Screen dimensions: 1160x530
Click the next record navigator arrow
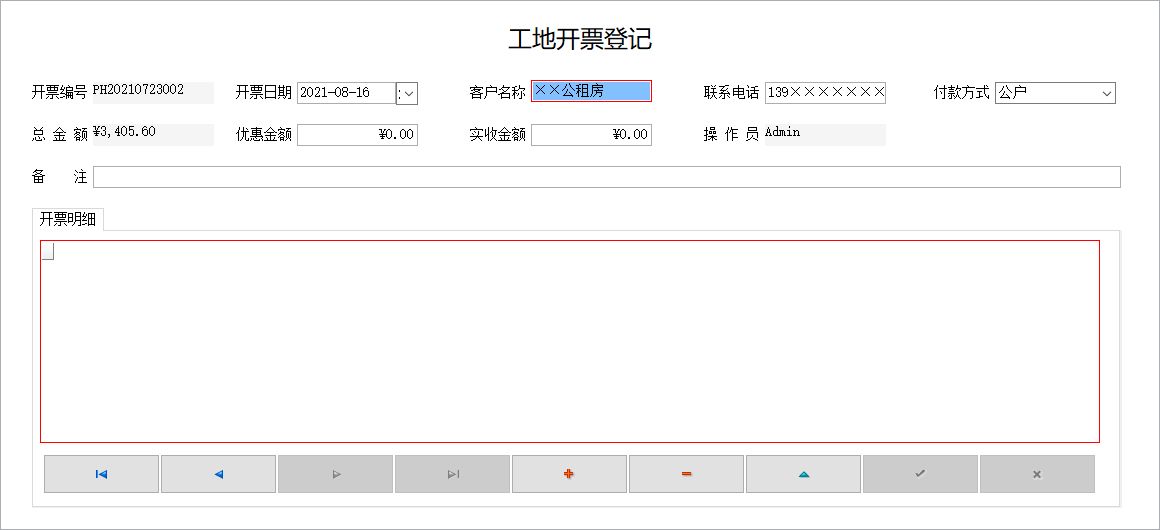[336, 474]
